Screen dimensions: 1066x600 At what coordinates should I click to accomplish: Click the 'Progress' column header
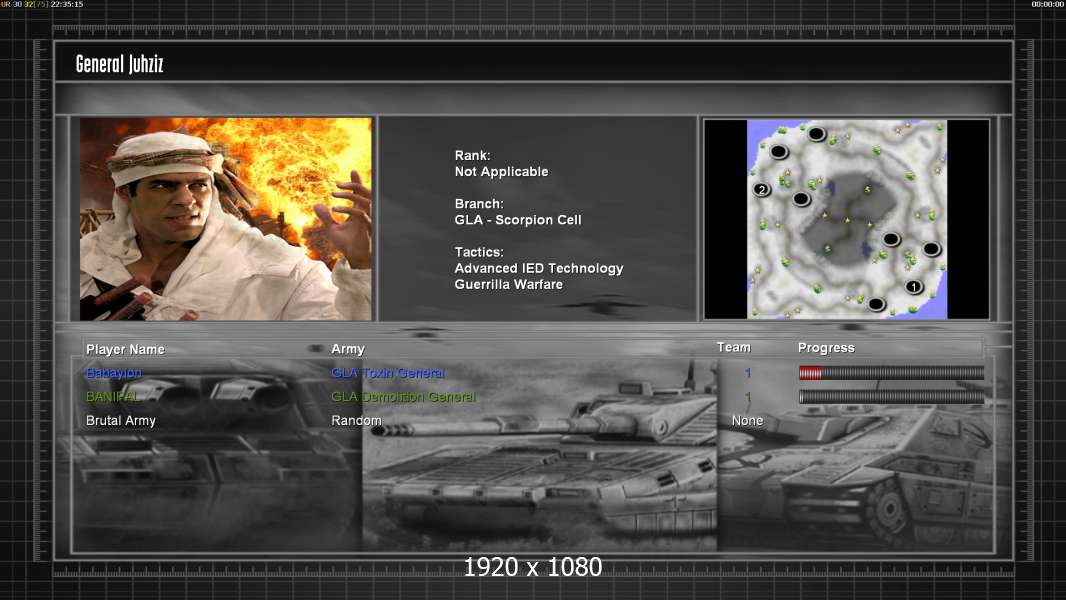[x=826, y=348]
